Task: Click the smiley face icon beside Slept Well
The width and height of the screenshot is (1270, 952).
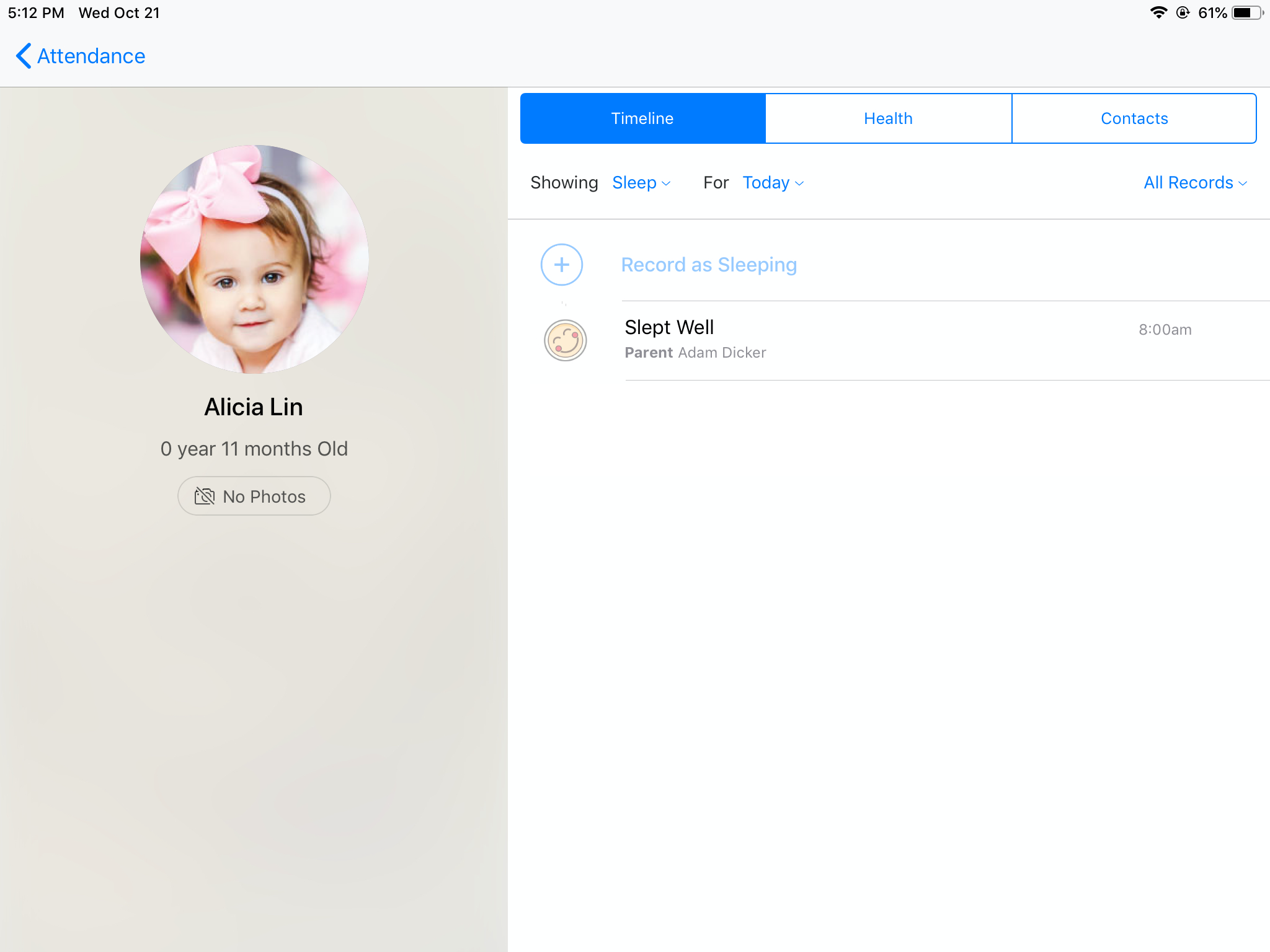Action: (565, 340)
